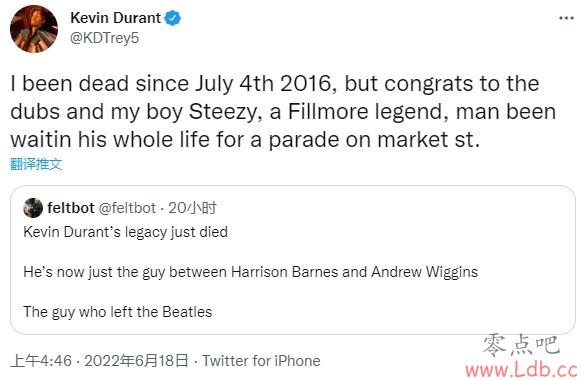The height and width of the screenshot is (380, 587).
Task: Click the 上午4:46 tweet time link
Action: tap(41, 361)
